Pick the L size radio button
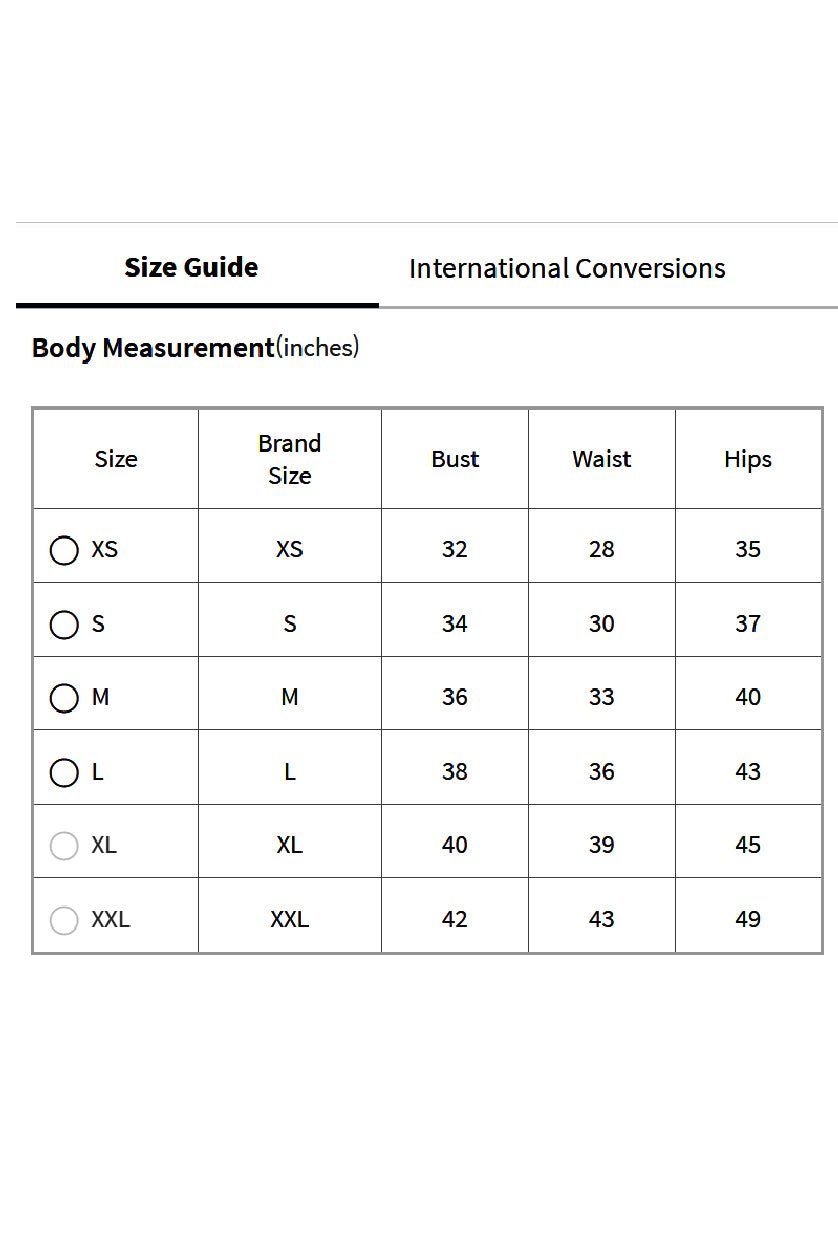838x1254 pixels. click(64, 772)
